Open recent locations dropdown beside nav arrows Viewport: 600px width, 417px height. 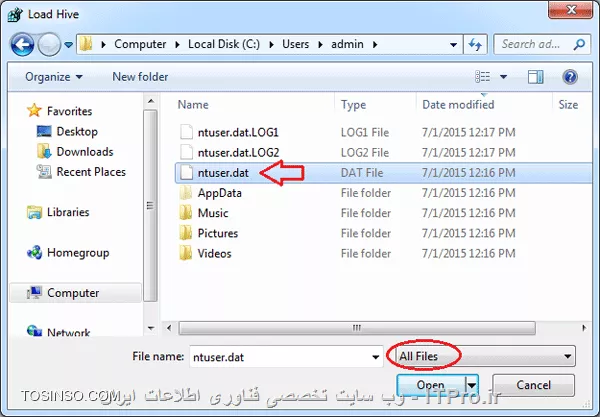(68, 45)
